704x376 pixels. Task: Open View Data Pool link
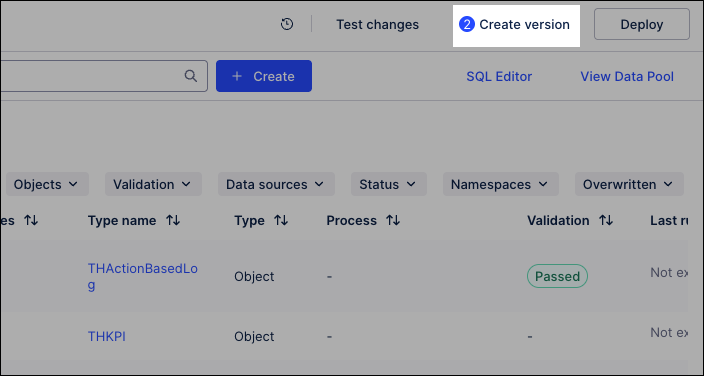click(627, 76)
